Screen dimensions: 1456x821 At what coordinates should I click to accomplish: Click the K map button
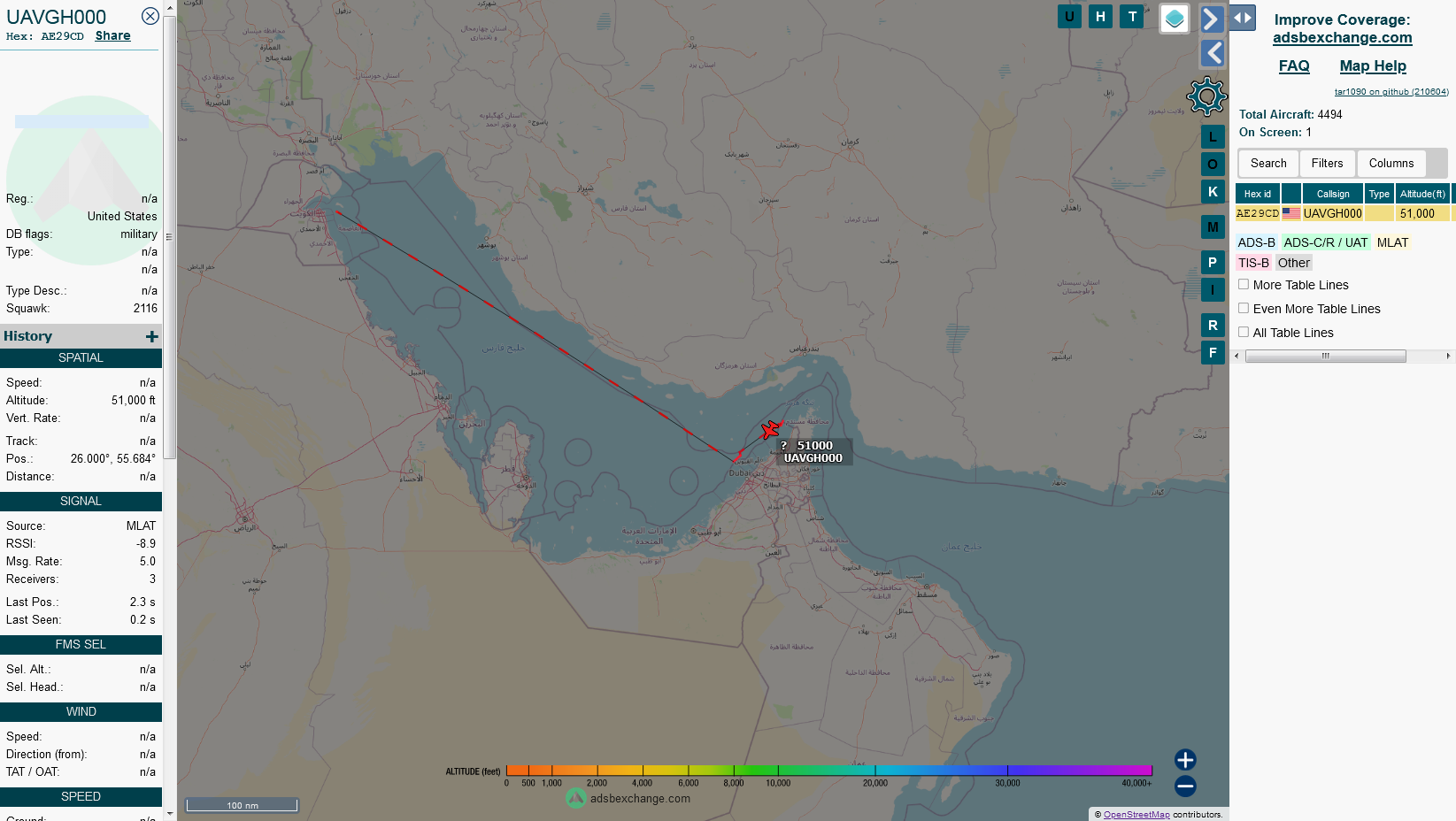coord(1213,191)
